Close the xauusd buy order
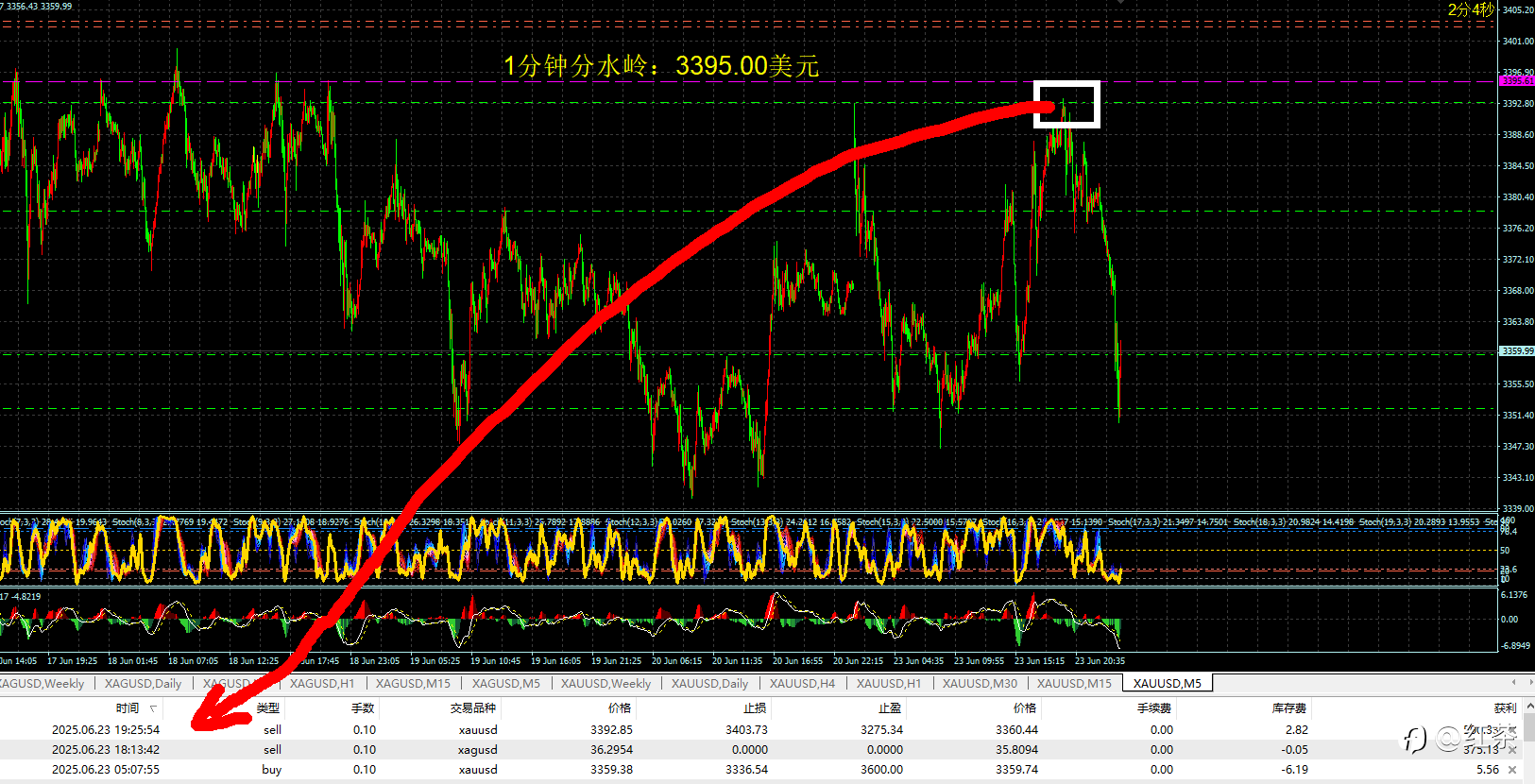1535x784 pixels. pyautogui.click(x=1511, y=770)
